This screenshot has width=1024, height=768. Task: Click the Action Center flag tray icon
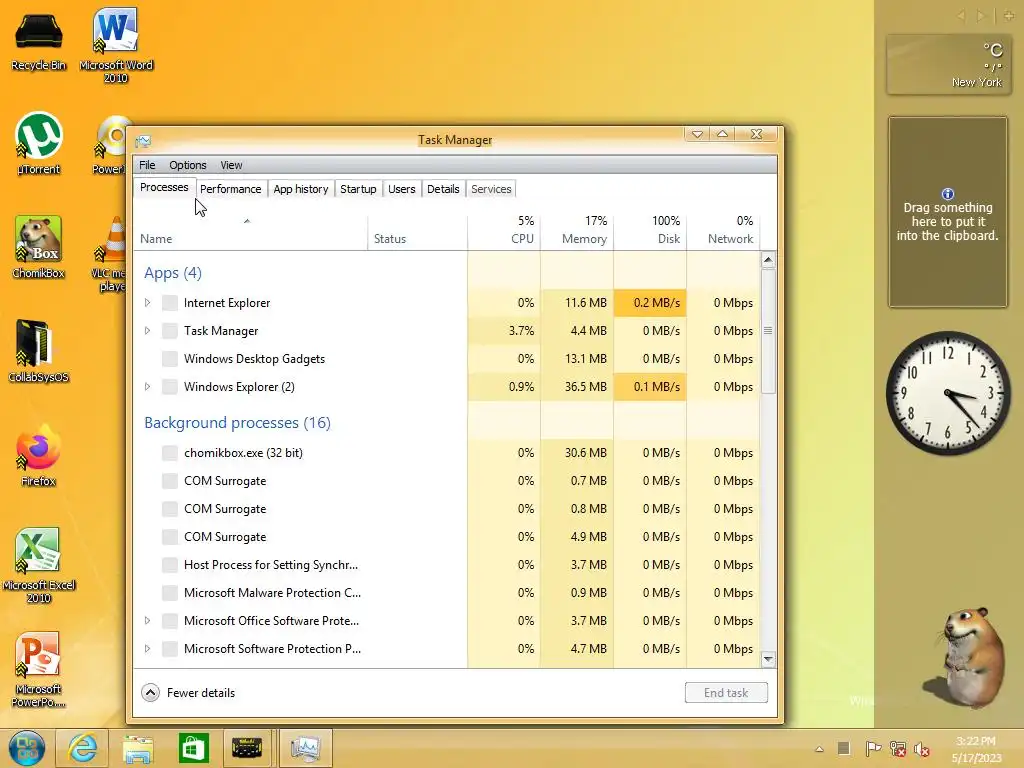pyautogui.click(x=872, y=748)
